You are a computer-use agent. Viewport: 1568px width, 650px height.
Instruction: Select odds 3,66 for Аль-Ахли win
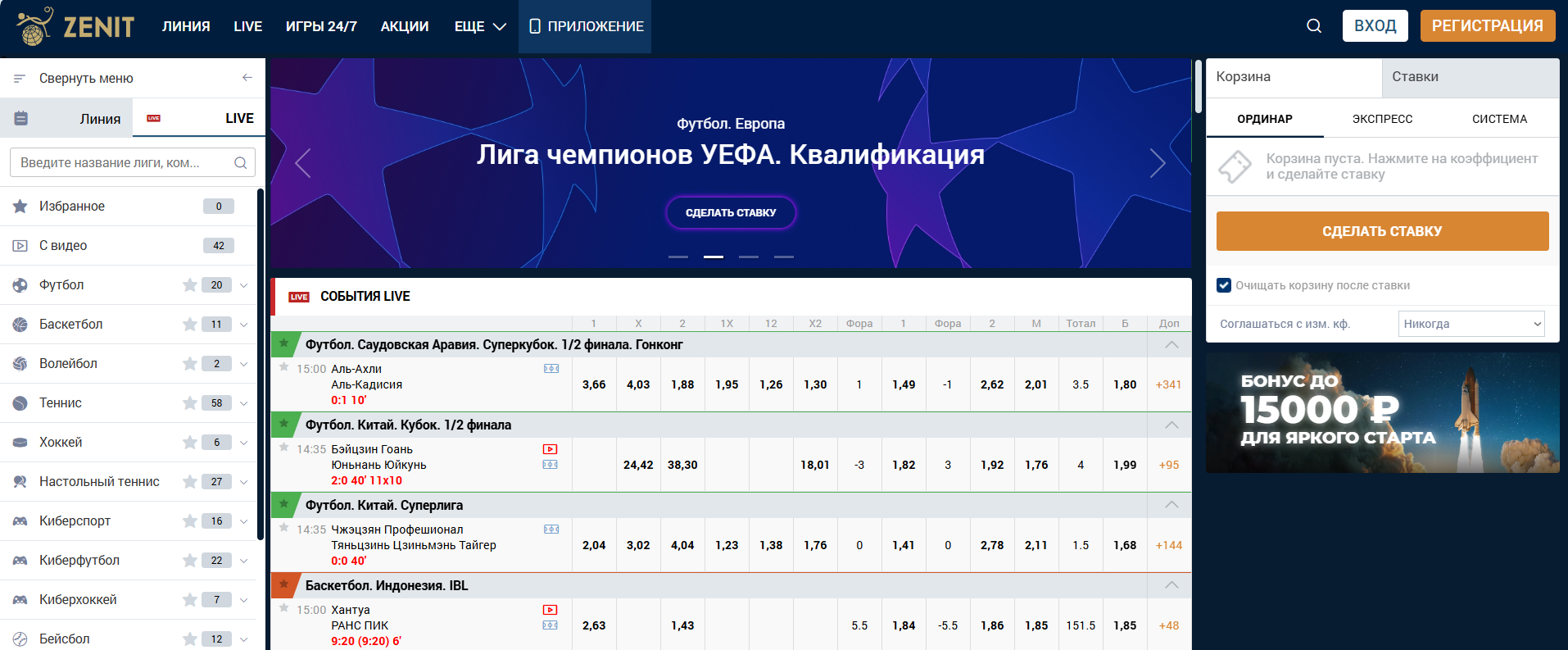[x=594, y=384]
